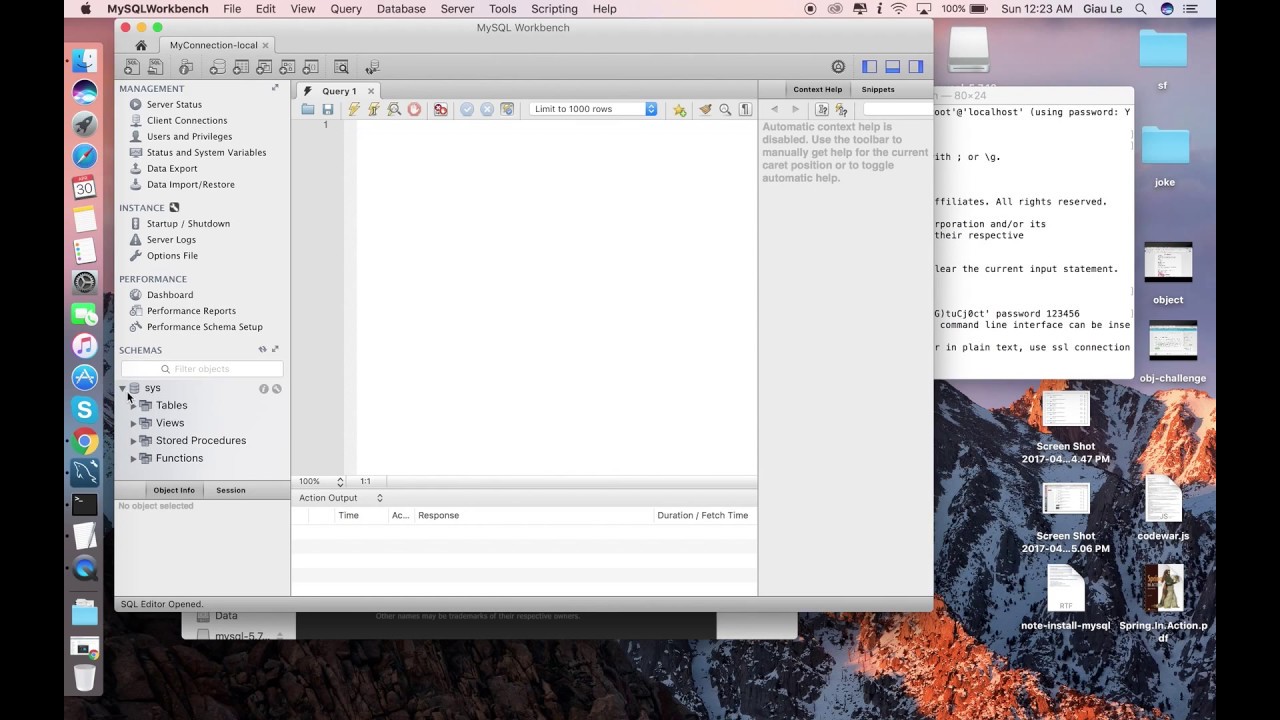Open the Database menu
Screen dimensions: 1280x720
click(x=400, y=9)
